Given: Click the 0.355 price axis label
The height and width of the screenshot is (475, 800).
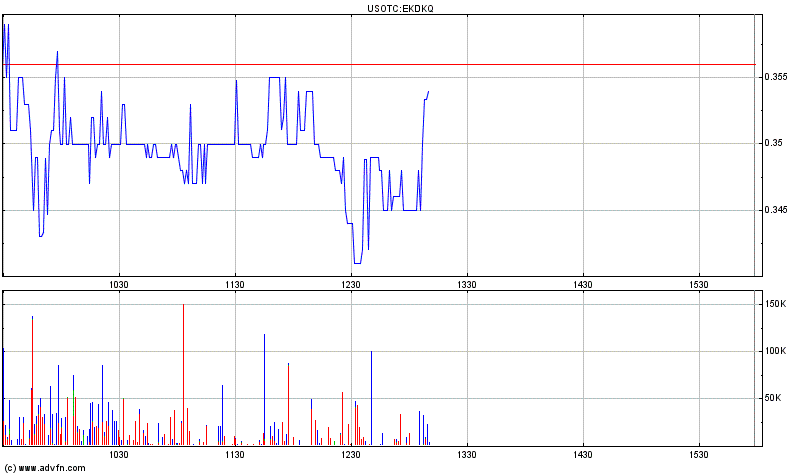Looking at the screenshot, I should tap(776, 77).
